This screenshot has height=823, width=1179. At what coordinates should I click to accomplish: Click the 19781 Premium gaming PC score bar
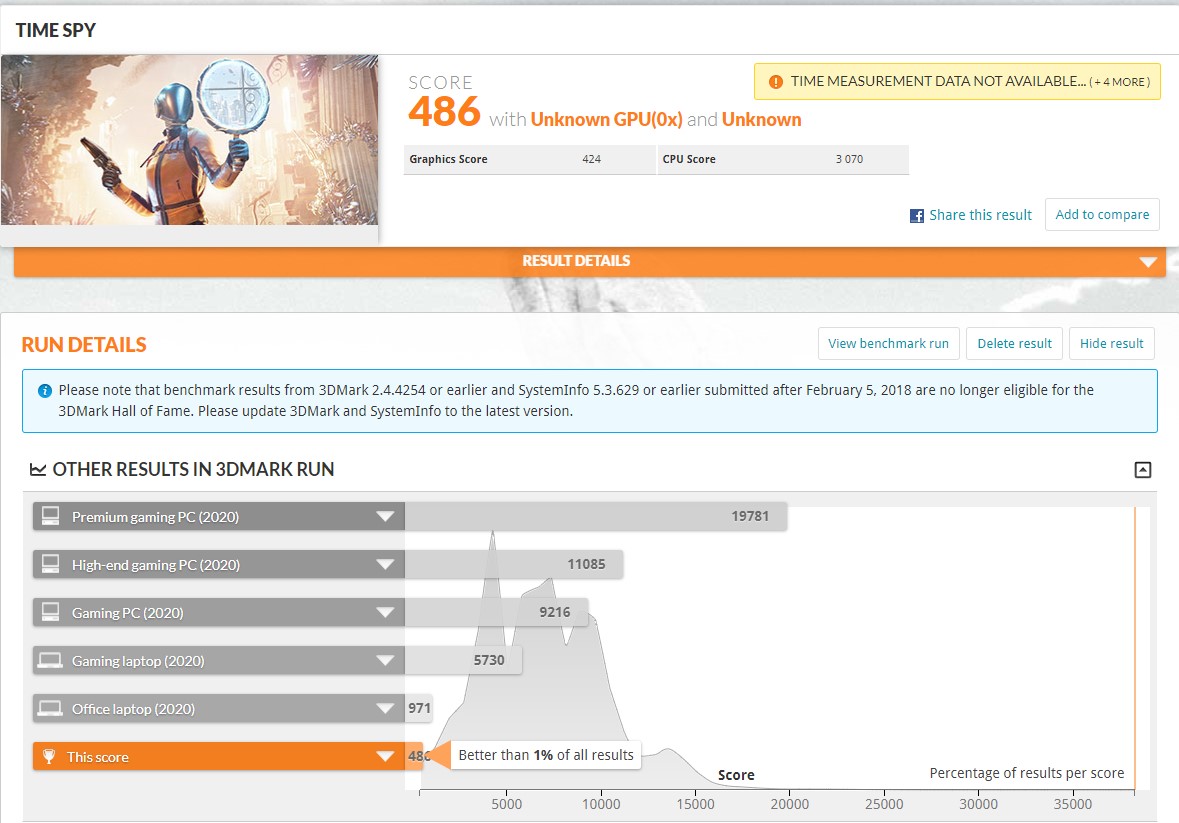pos(596,516)
